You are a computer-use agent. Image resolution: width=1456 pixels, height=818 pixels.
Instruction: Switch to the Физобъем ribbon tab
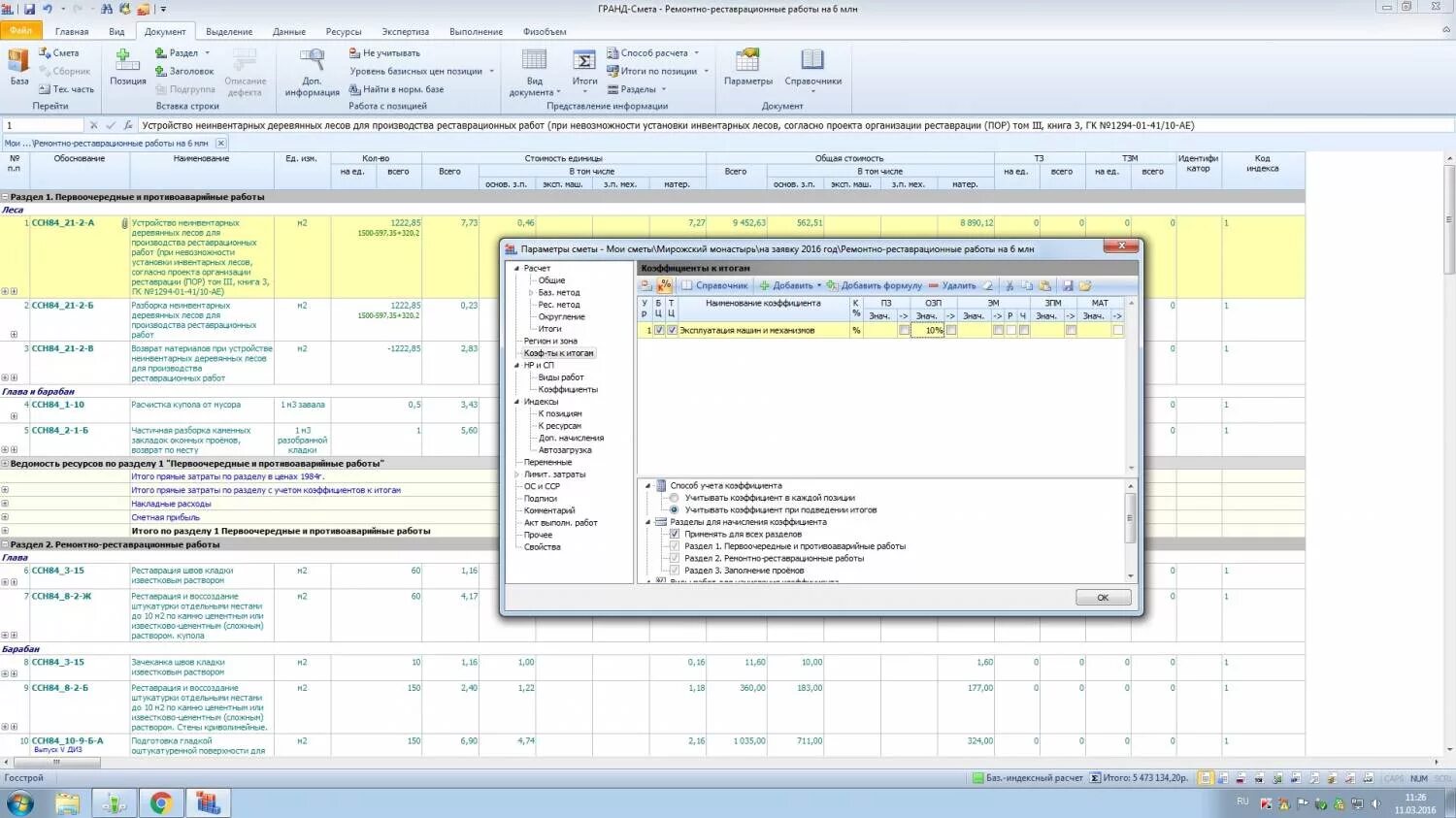tap(545, 31)
